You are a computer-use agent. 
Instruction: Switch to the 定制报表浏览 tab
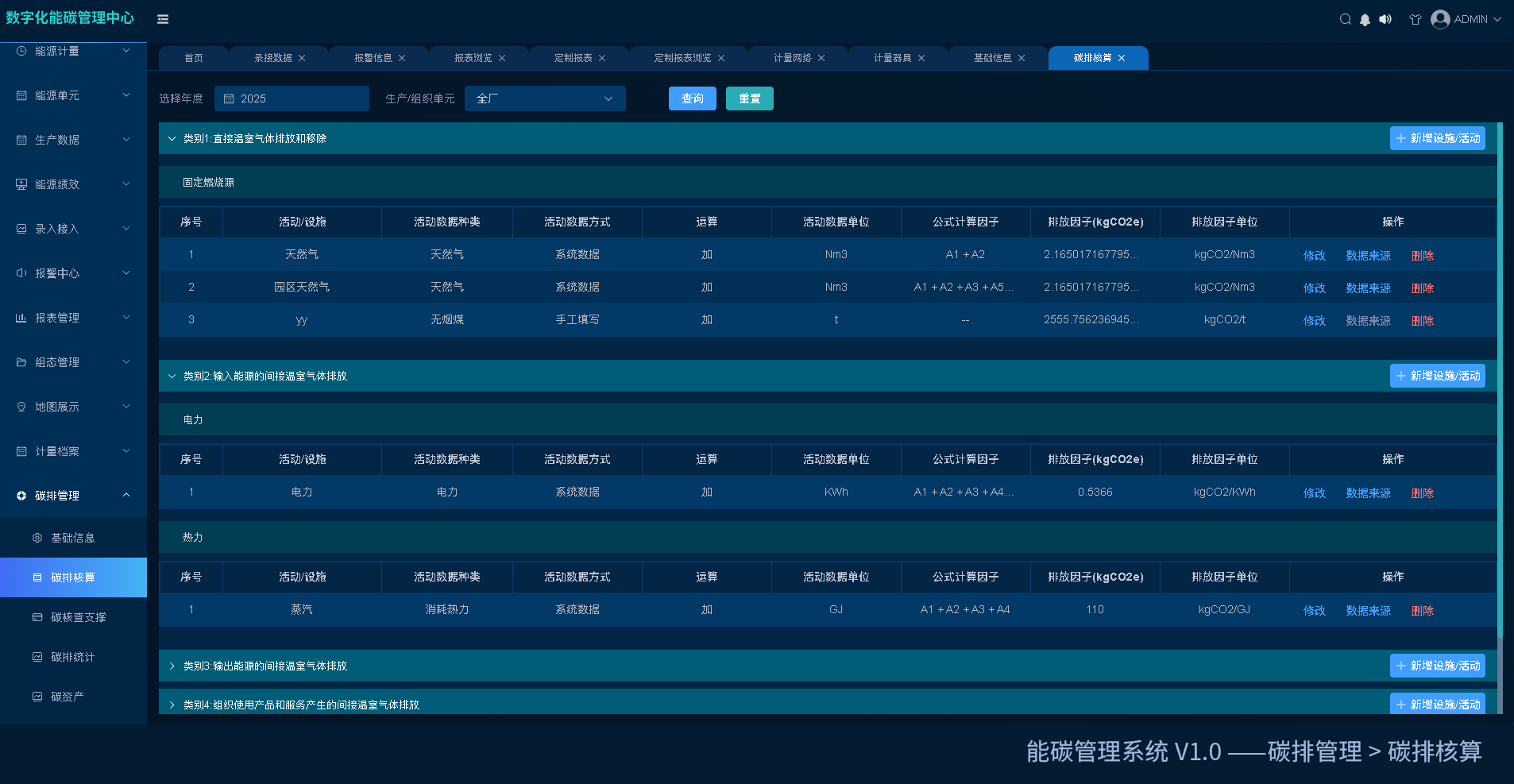click(683, 58)
